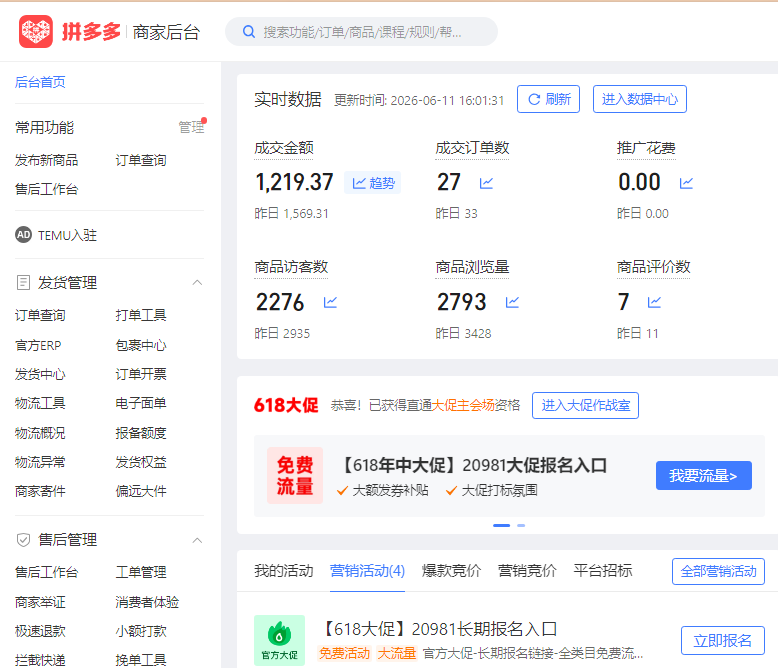Open 订单查询 under 常用功能

point(141,160)
